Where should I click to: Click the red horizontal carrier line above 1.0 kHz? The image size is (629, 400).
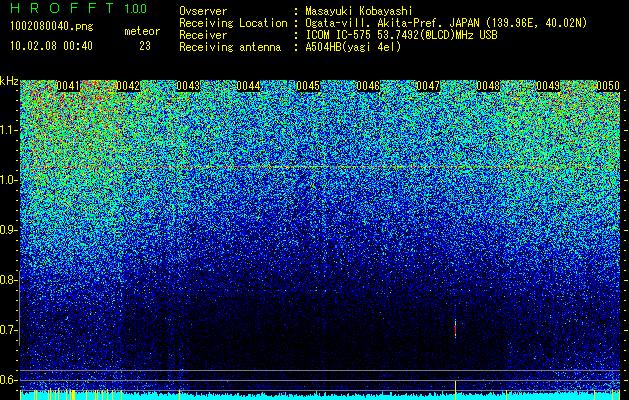point(320,166)
